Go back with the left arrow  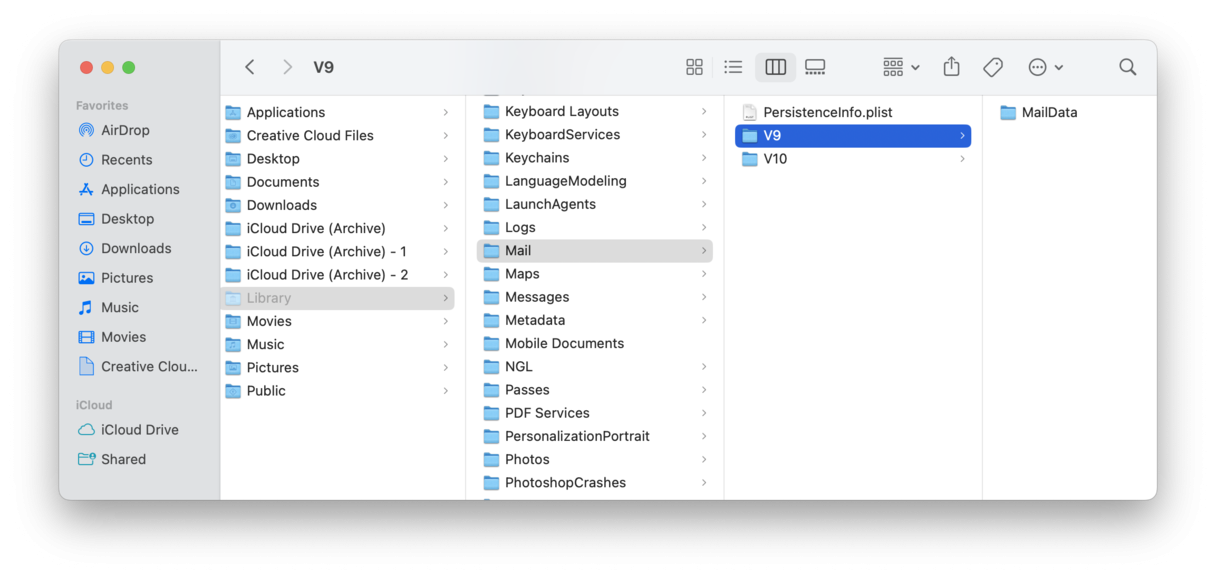pos(250,67)
